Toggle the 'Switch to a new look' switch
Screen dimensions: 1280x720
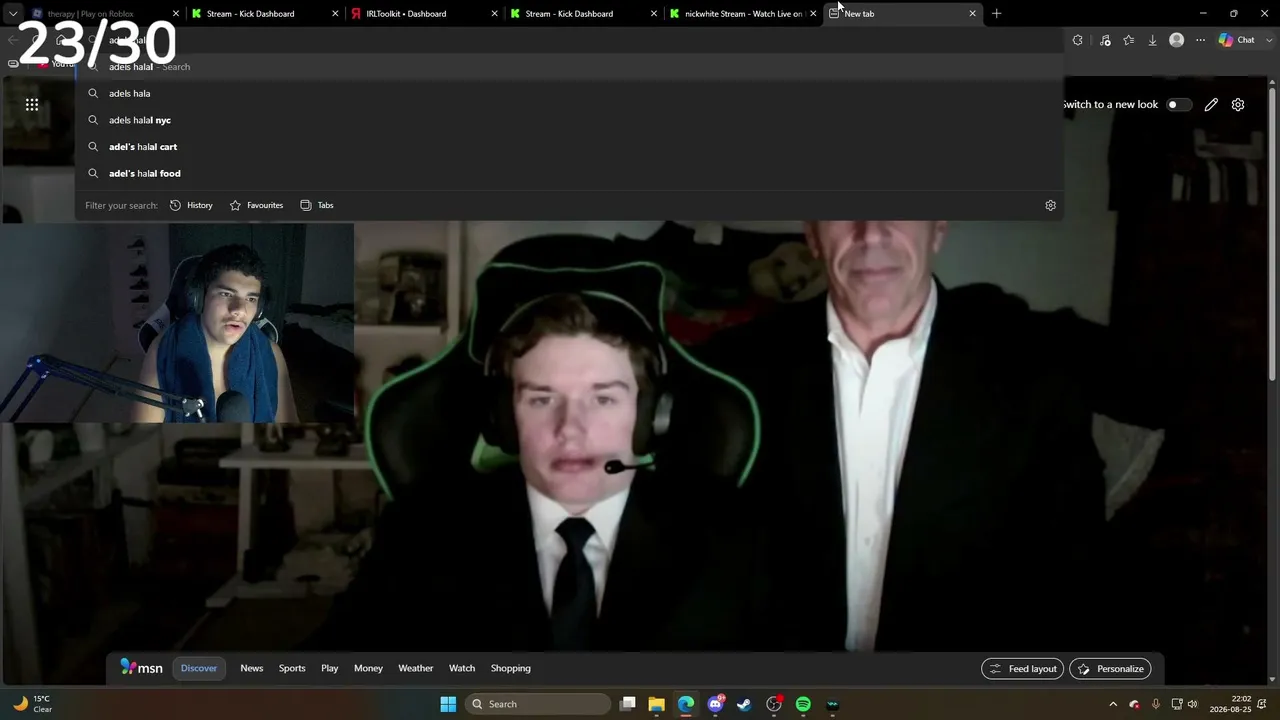1179,104
